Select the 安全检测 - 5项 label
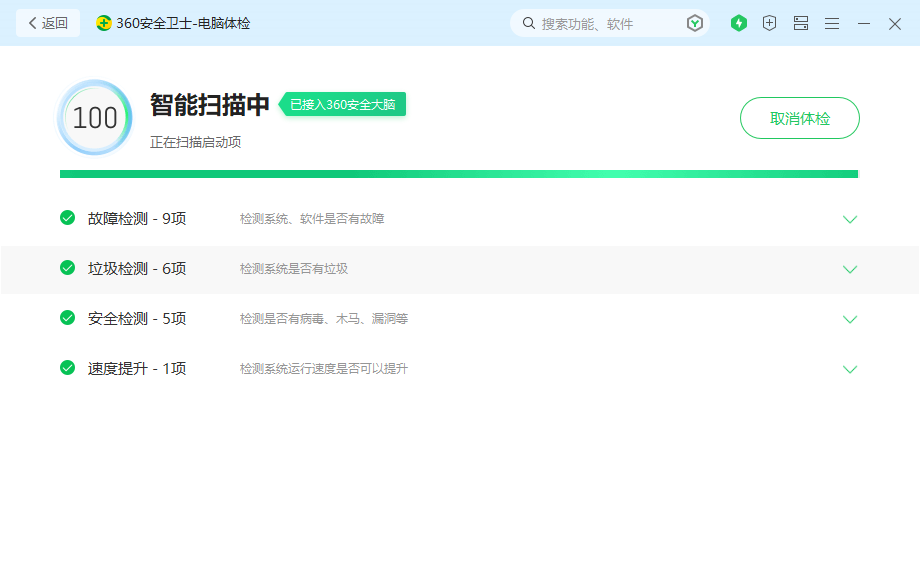Viewport: 920px width, 580px height. (137, 318)
